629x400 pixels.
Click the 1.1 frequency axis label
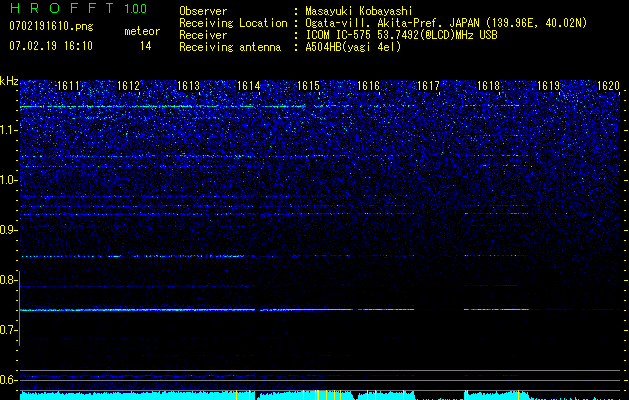9,129
